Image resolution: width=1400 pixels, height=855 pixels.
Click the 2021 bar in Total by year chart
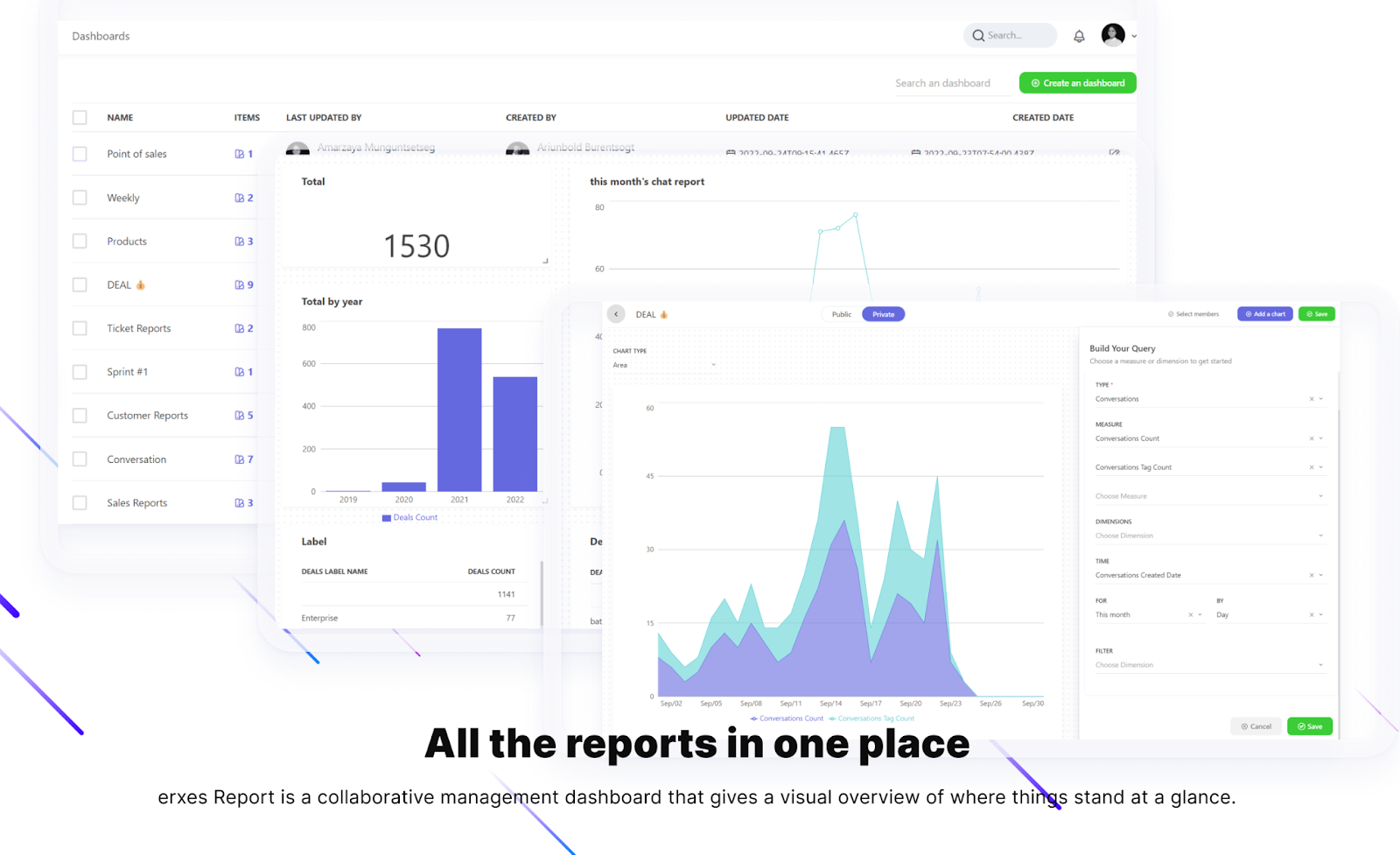[x=459, y=410]
